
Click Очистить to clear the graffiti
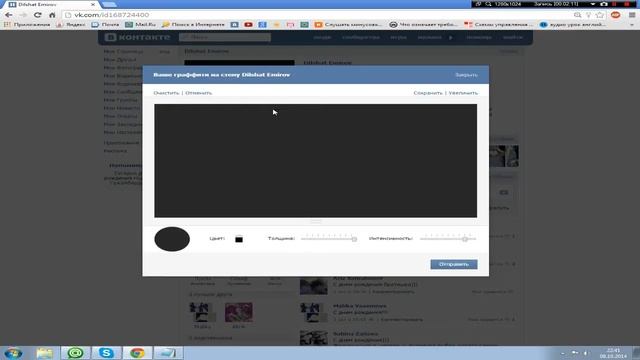[x=166, y=93]
